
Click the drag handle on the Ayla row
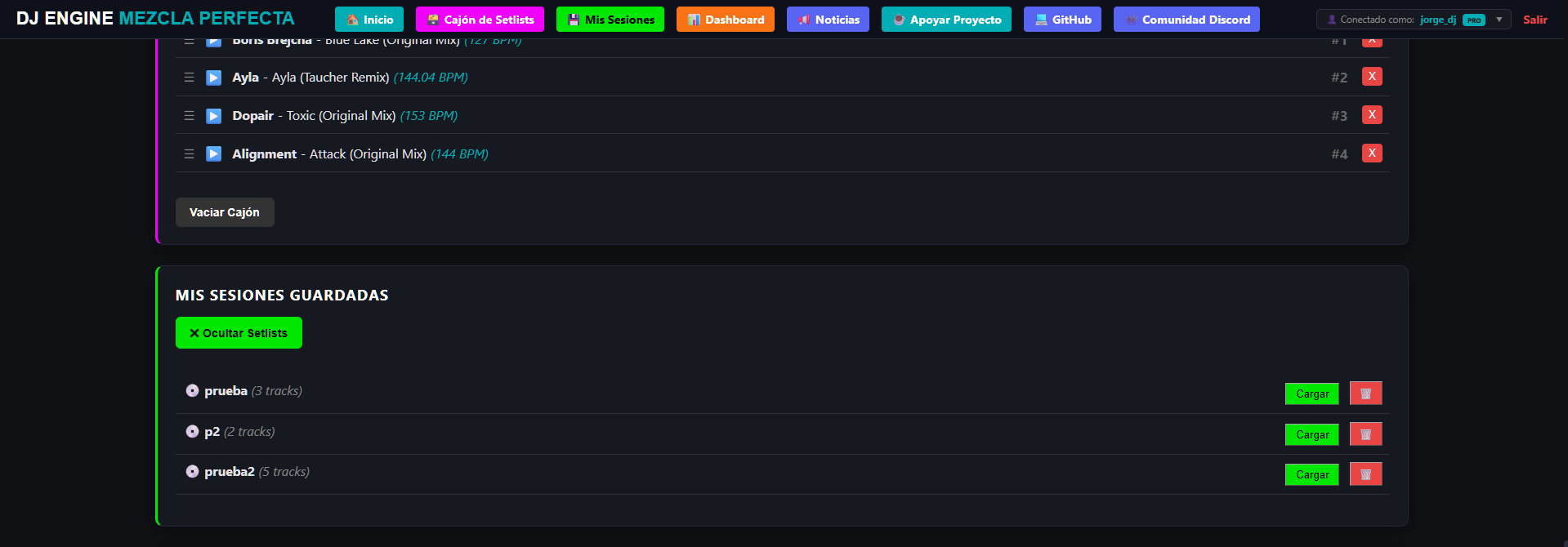[x=189, y=78]
